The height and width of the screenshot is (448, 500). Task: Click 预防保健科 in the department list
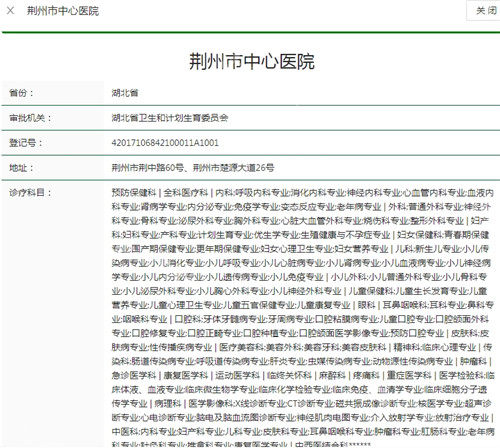tap(134, 193)
